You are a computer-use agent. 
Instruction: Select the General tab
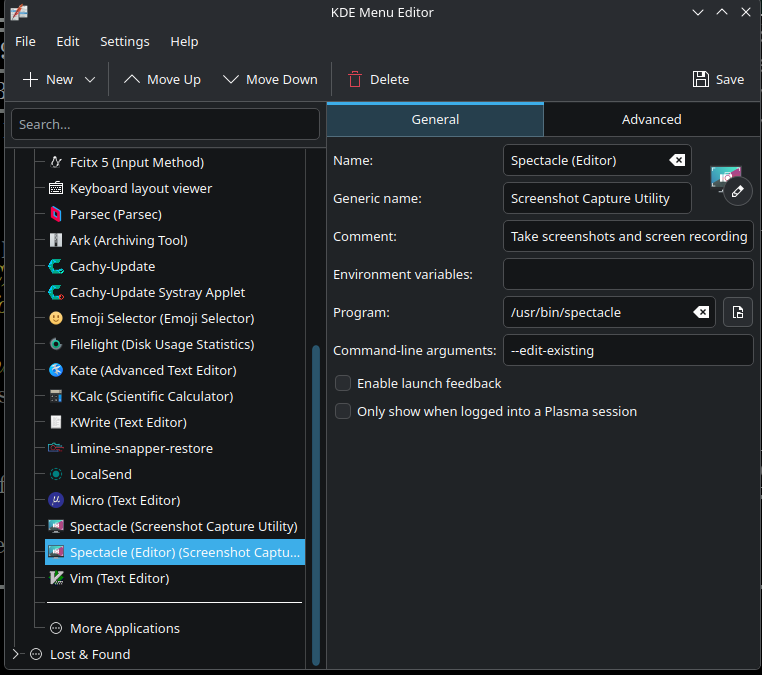[435, 120]
